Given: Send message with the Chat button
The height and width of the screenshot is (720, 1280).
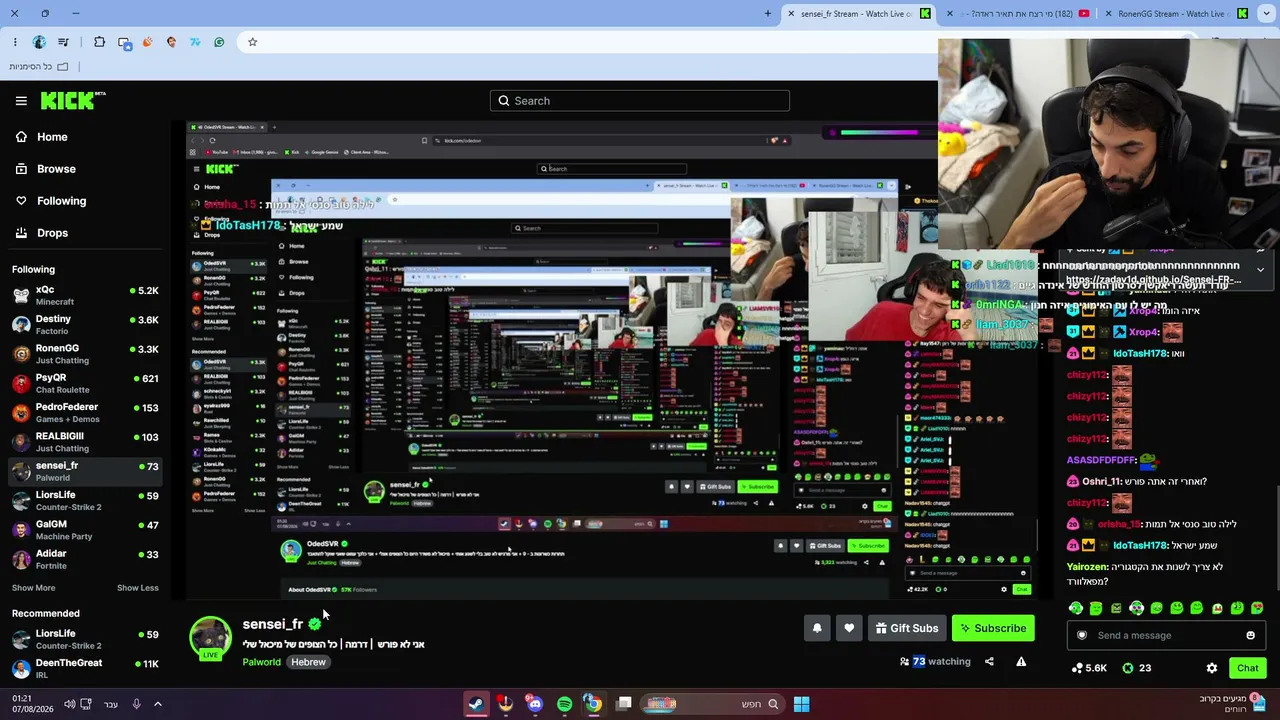Looking at the screenshot, I should [1247, 668].
